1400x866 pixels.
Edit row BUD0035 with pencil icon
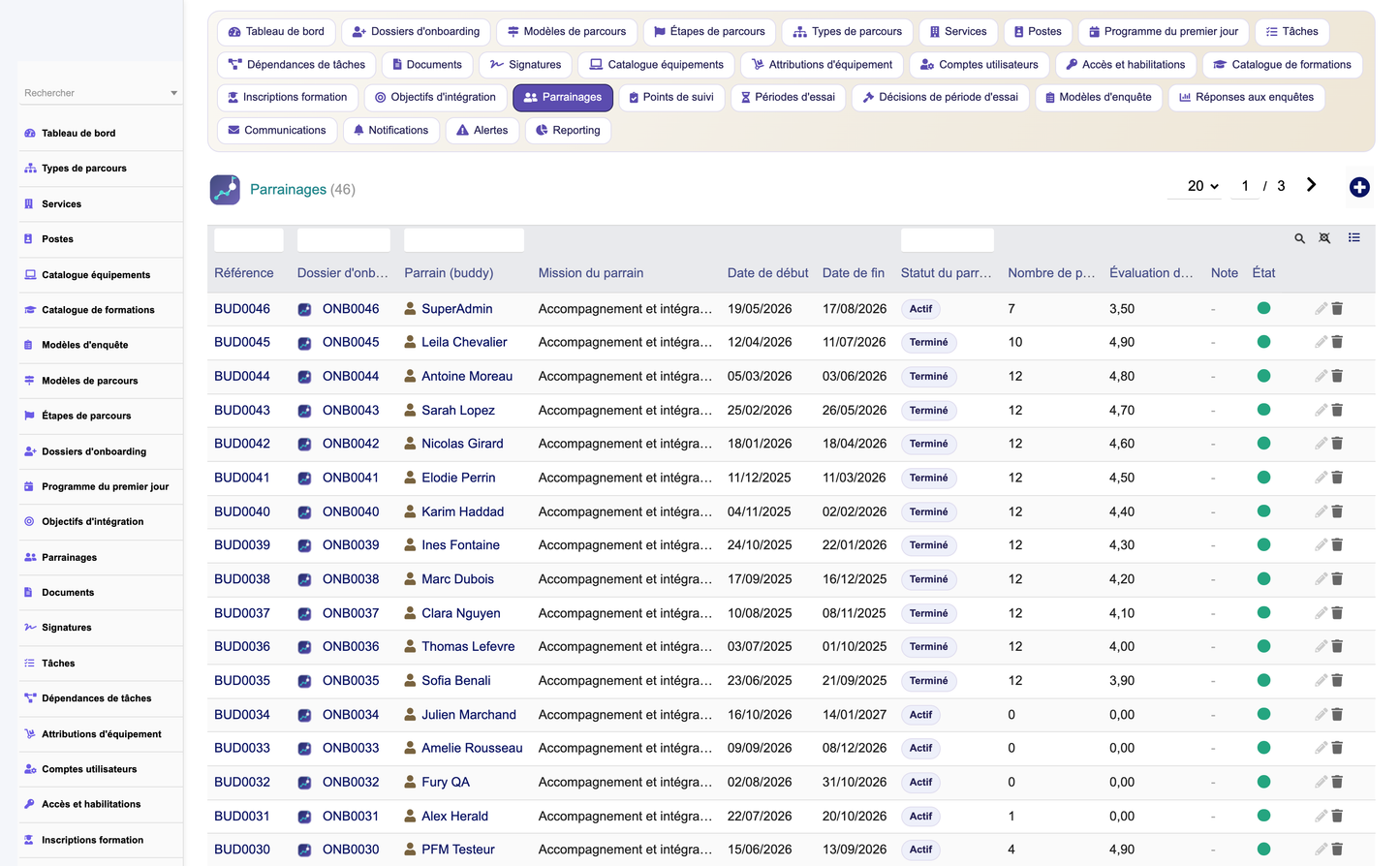pyautogui.click(x=1321, y=680)
